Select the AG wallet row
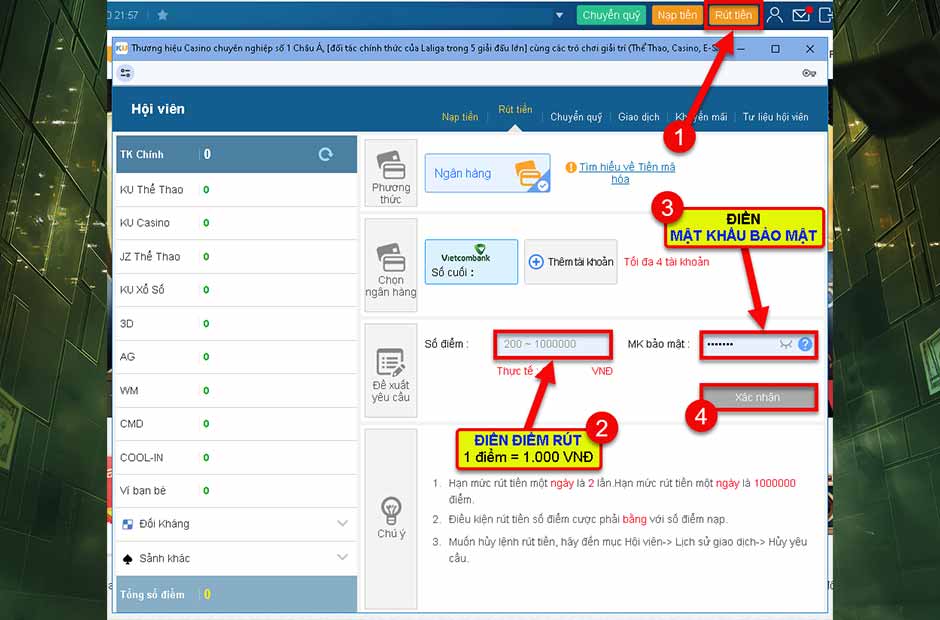 (237, 357)
